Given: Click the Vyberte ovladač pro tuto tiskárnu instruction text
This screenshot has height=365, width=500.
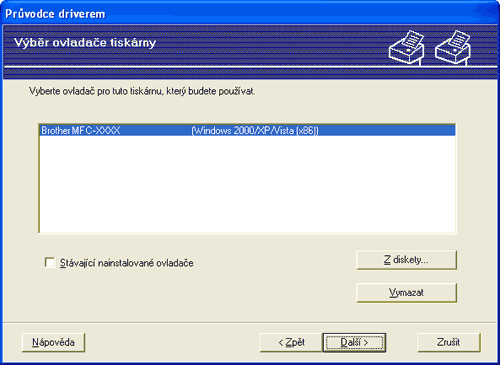Looking at the screenshot, I should (142, 91).
